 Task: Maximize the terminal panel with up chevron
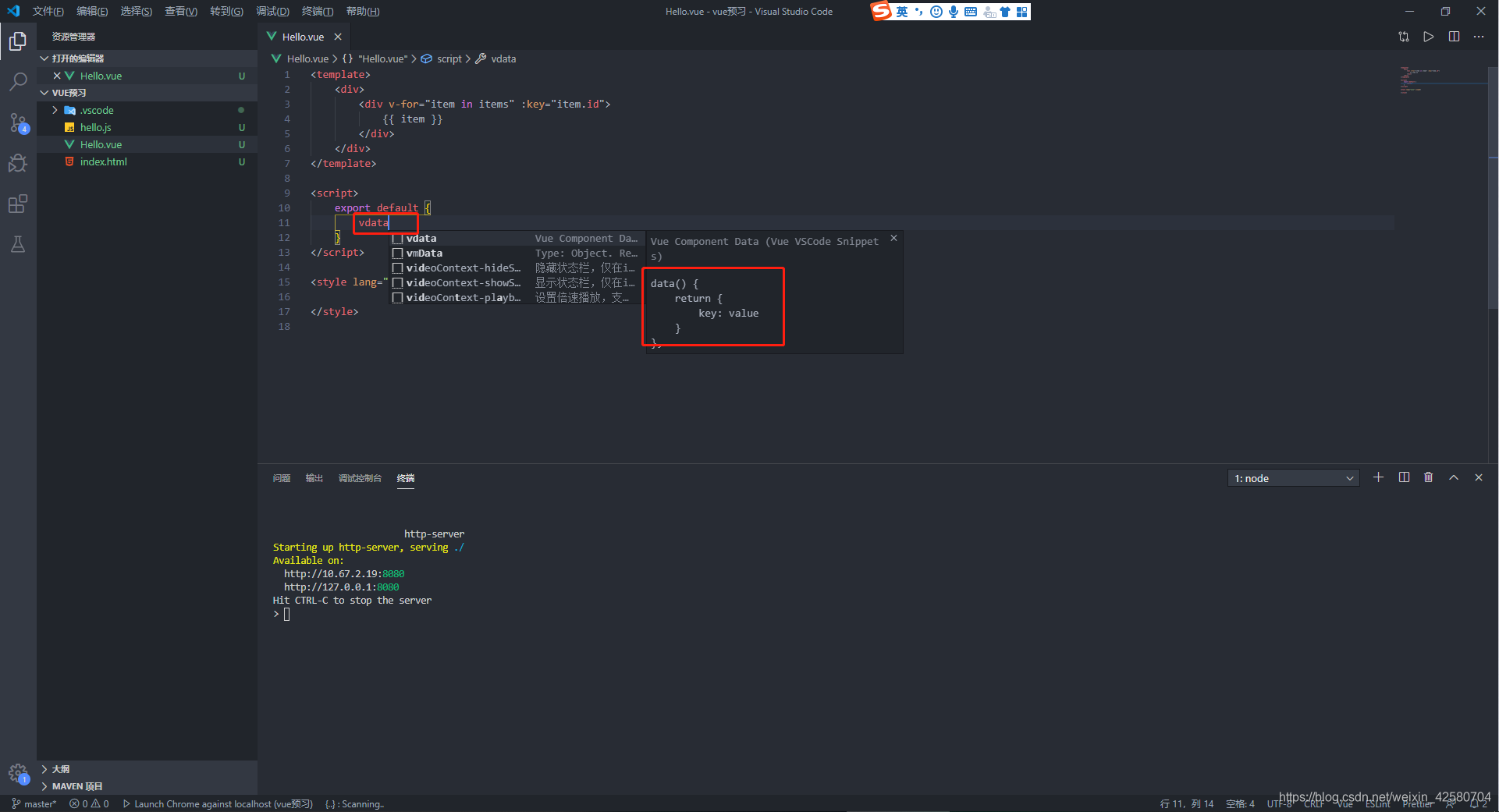pos(1454,477)
